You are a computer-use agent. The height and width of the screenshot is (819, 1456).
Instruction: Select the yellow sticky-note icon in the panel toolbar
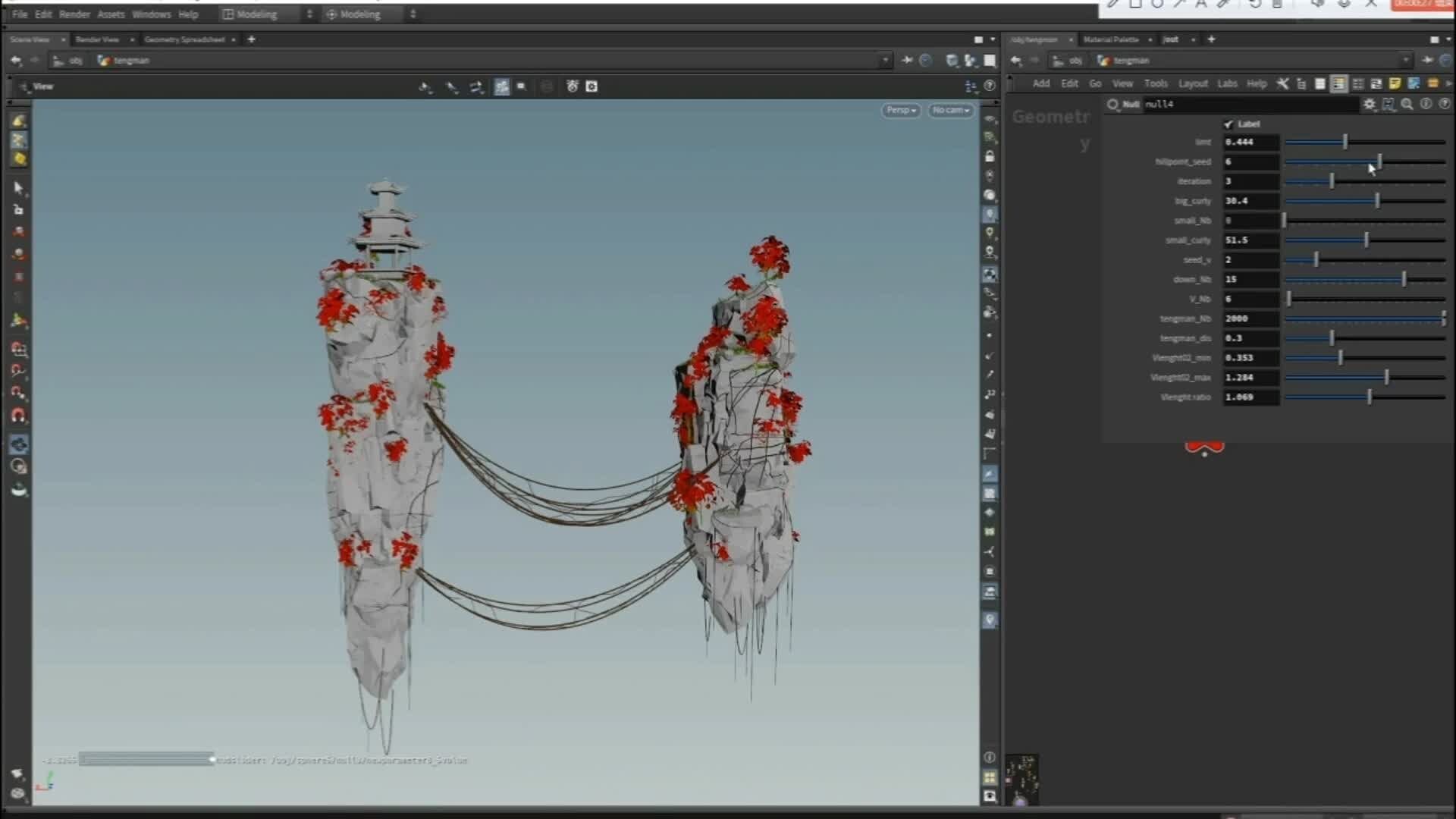click(1393, 83)
